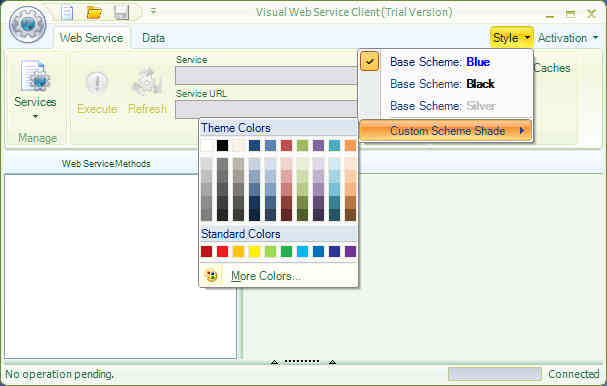Choose the purple standard color

pyautogui.click(x=350, y=252)
